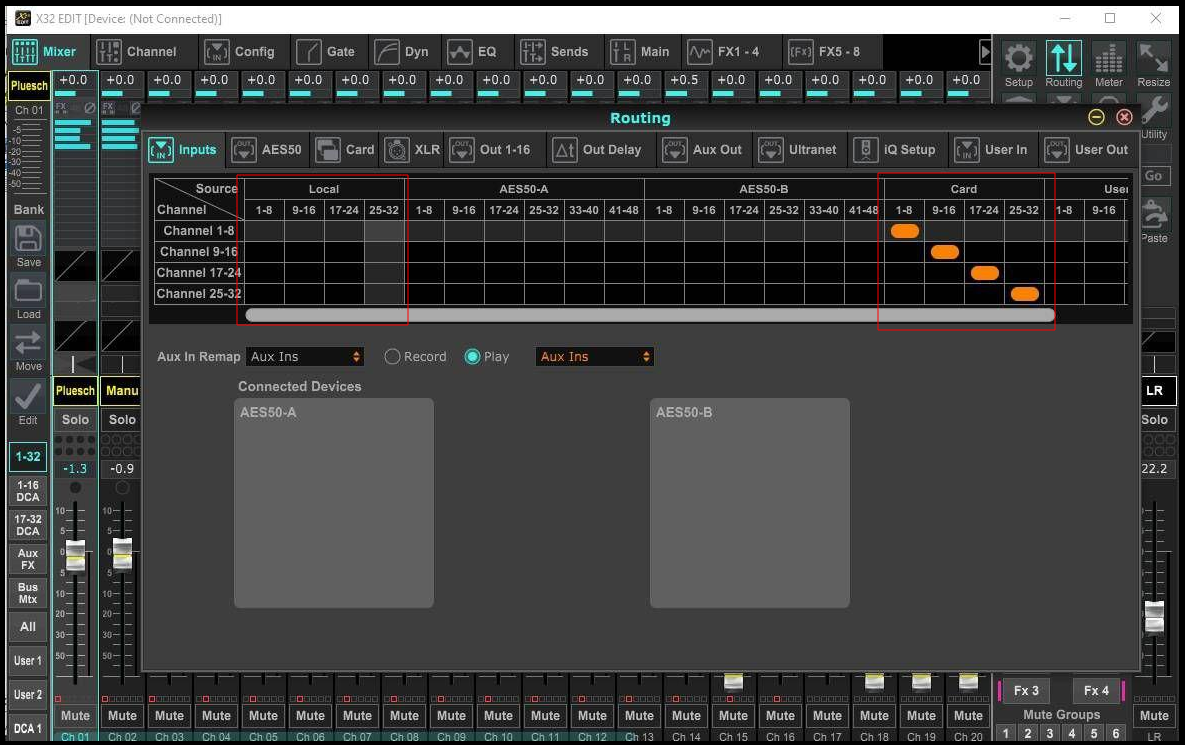Click the Utility wrench icon
This screenshot has width=1185, height=745.
tap(1155, 110)
